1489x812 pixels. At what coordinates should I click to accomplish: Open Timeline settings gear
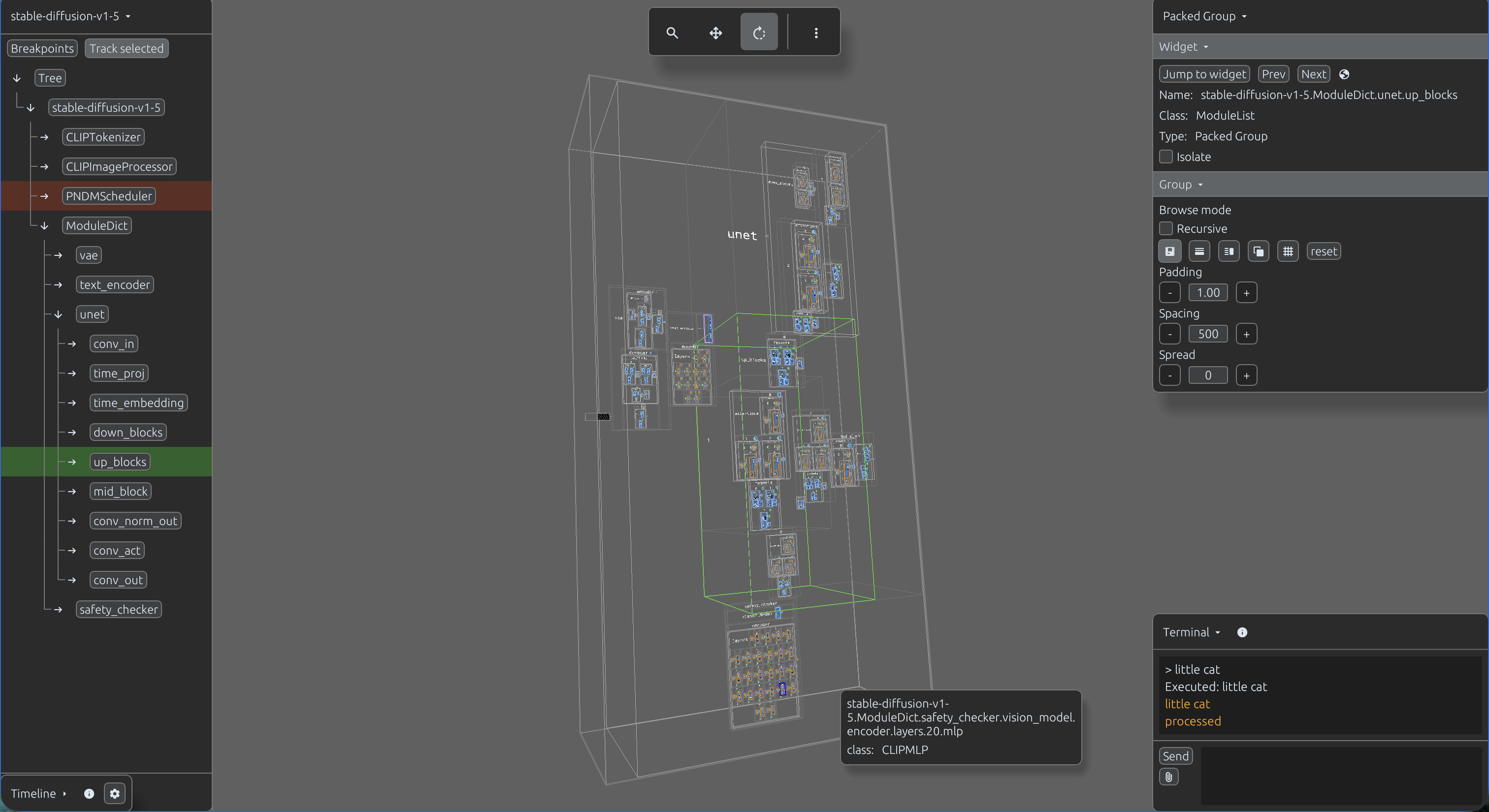(x=114, y=793)
